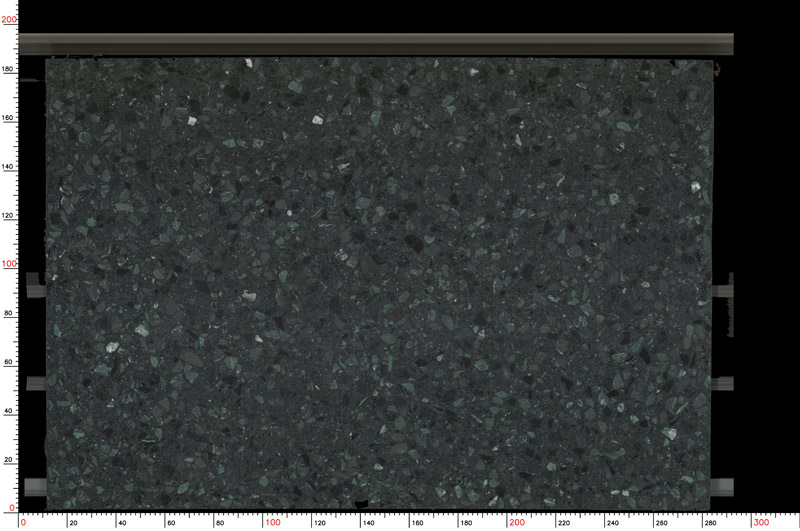The image size is (800, 531).
Task: Click the top-left gray support bracket
Action: (x=35, y=286)
